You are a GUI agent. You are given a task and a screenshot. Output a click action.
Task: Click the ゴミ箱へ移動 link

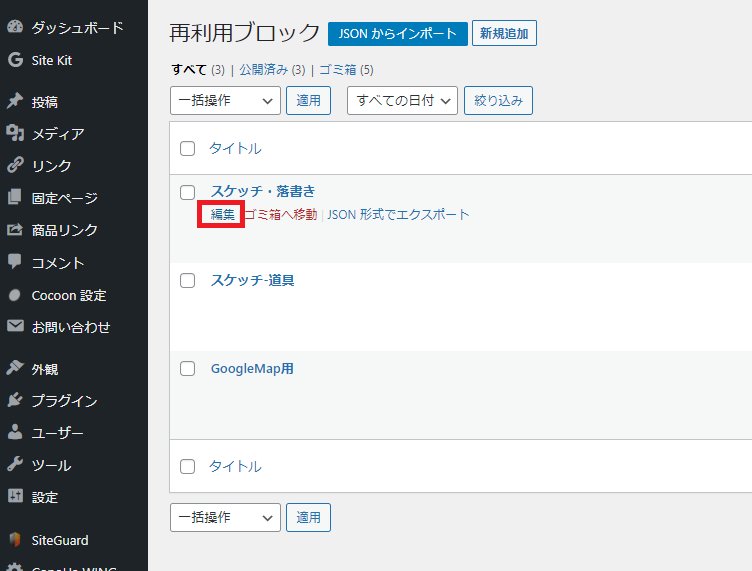(281, 214)
